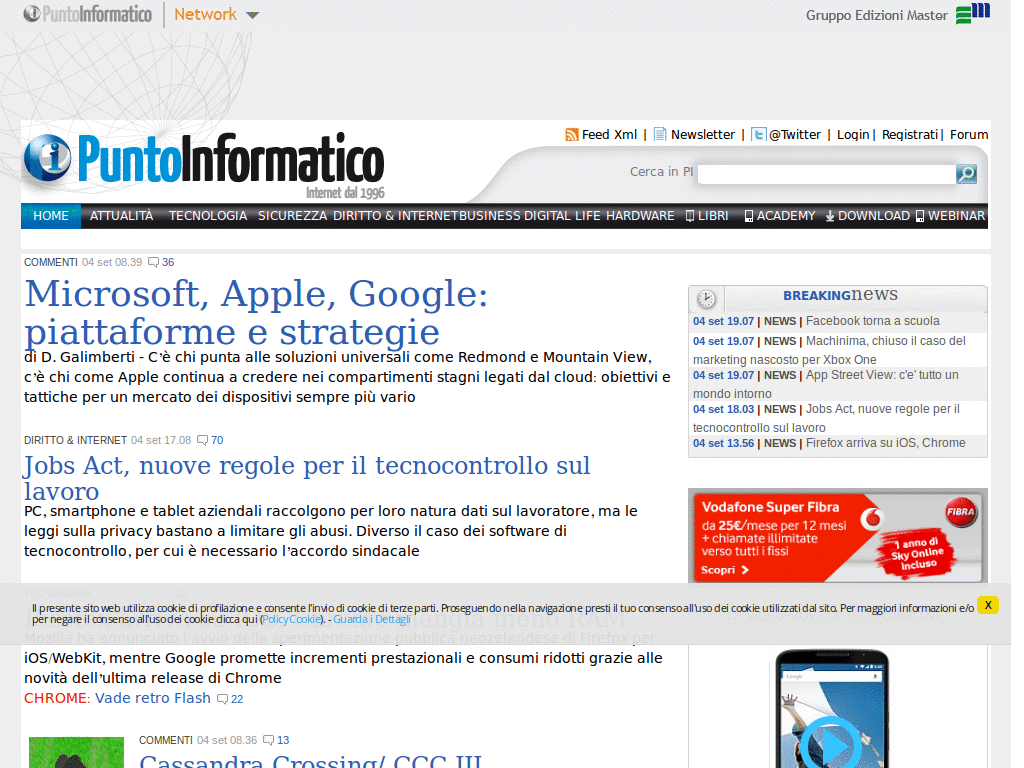The height and width of the screenshot is (768, 1024).
Task: Open CHROME: Vade retro Flash link
Action: pyautogui.click(x=118, y=698)
